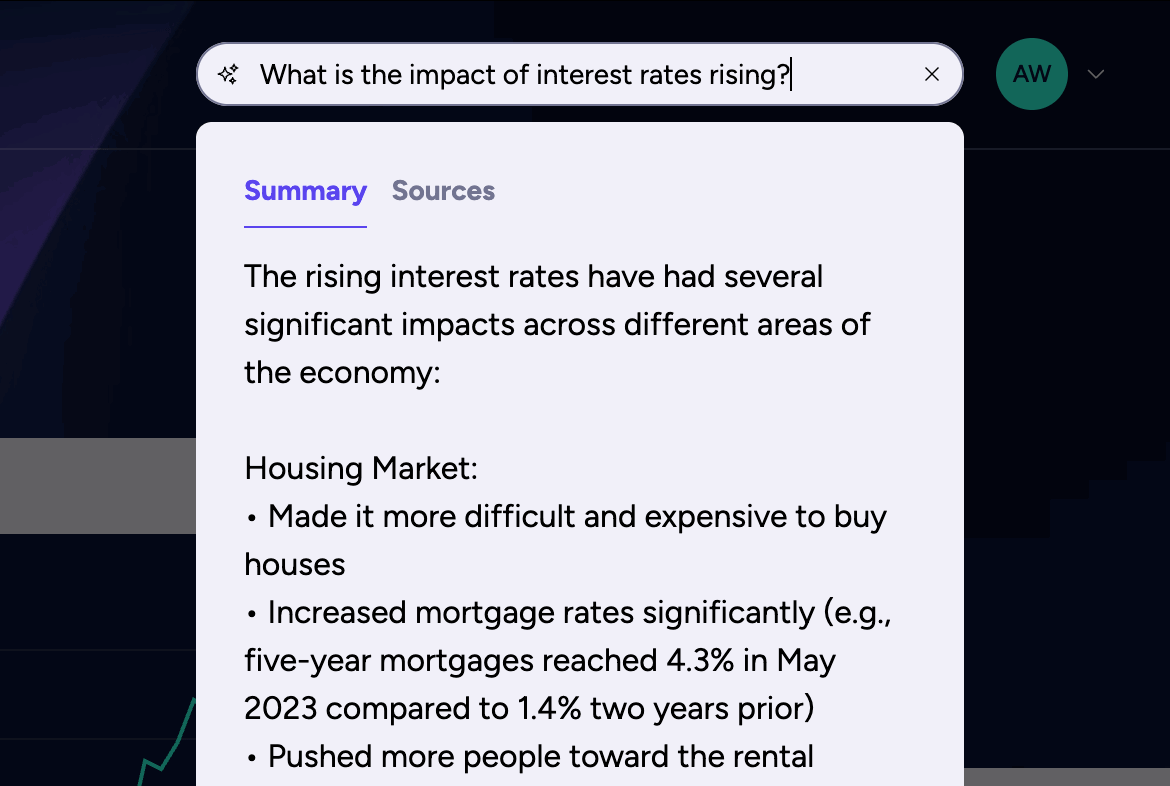Clear the search query with the X icon
The width and height of the screenshot is (1170, 786).
pyautogui.click(x=932, y=74)
